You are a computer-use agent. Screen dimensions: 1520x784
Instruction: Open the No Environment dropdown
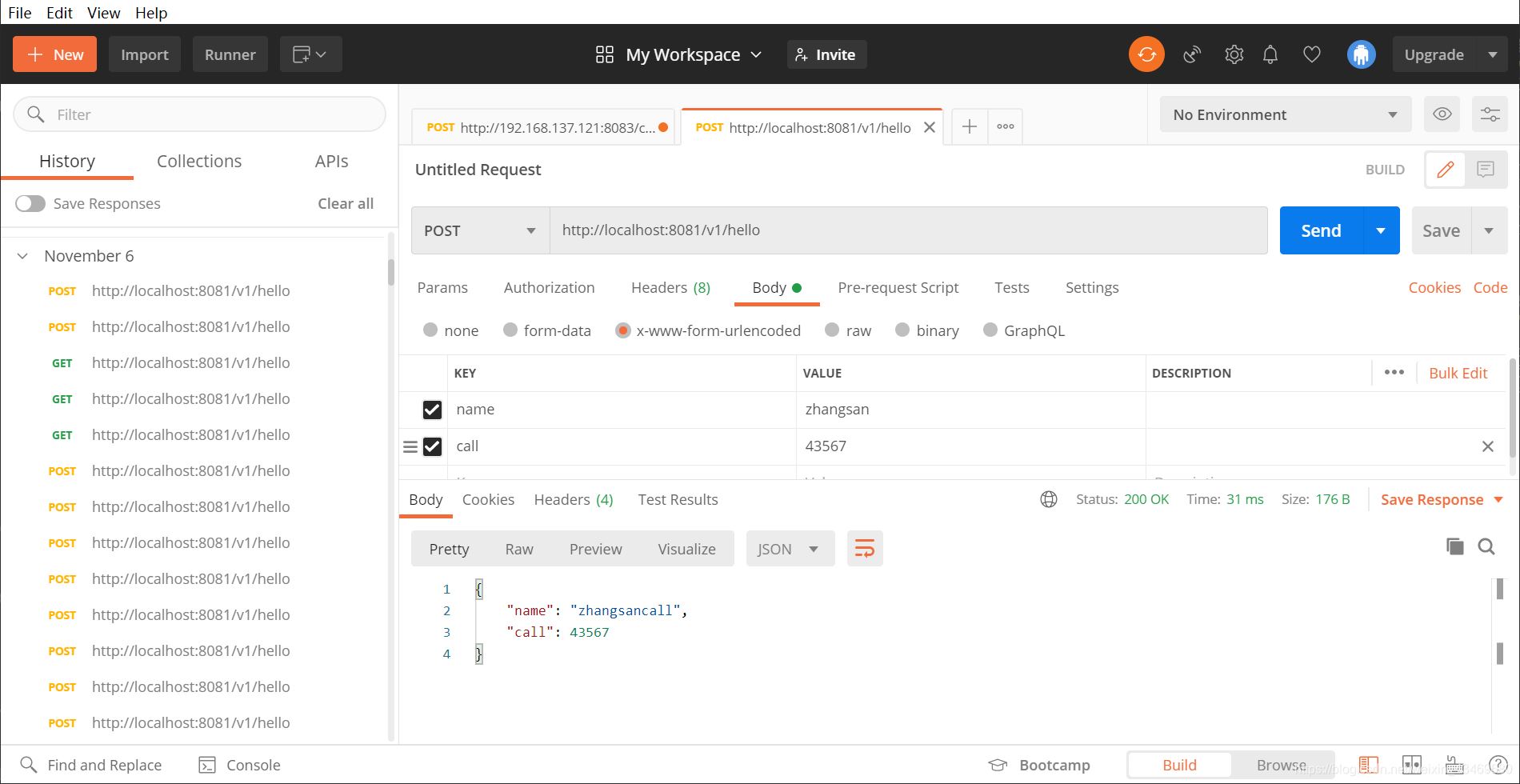[1284, 114]
